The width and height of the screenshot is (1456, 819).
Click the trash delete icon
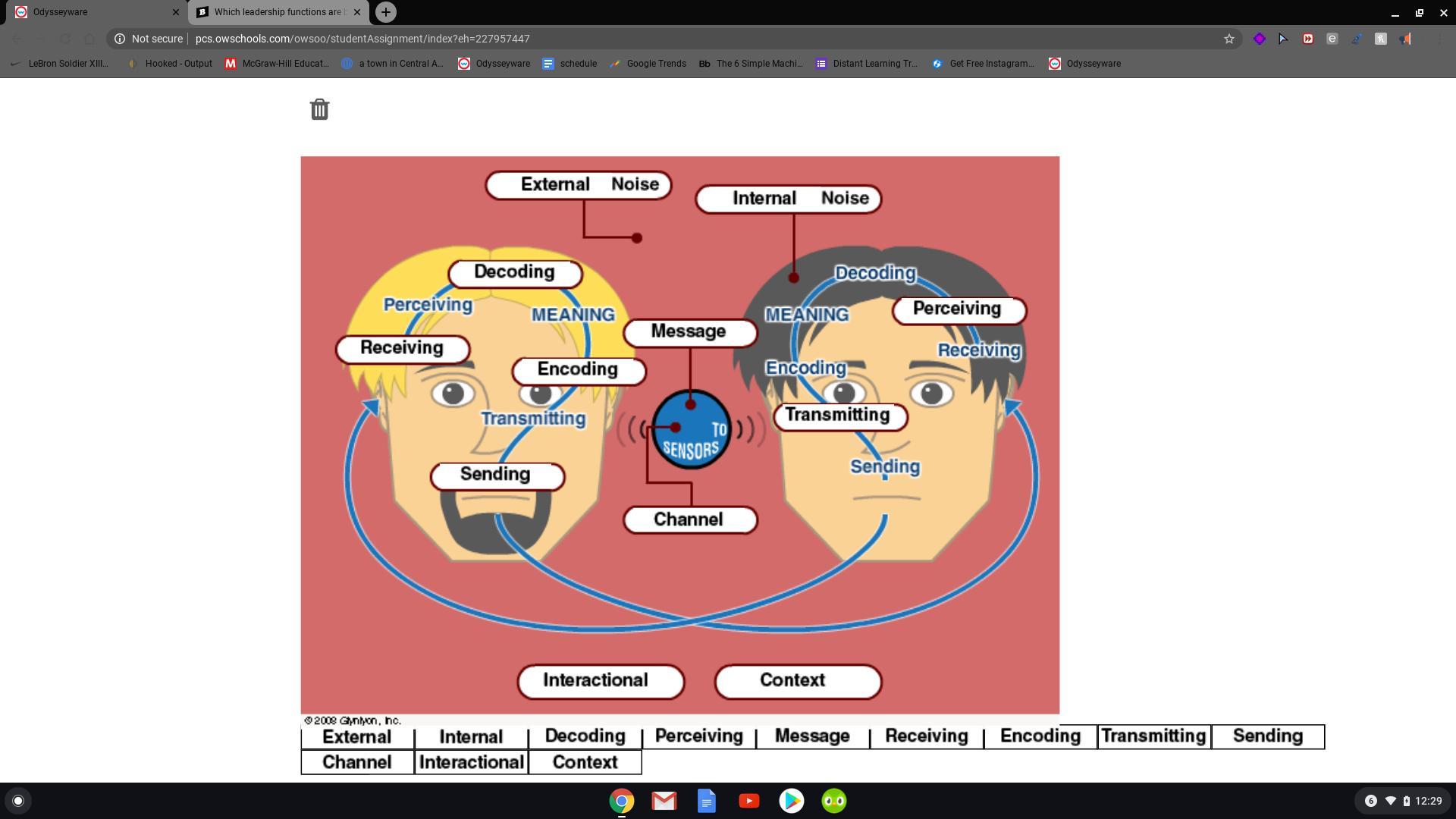[319, 109]
